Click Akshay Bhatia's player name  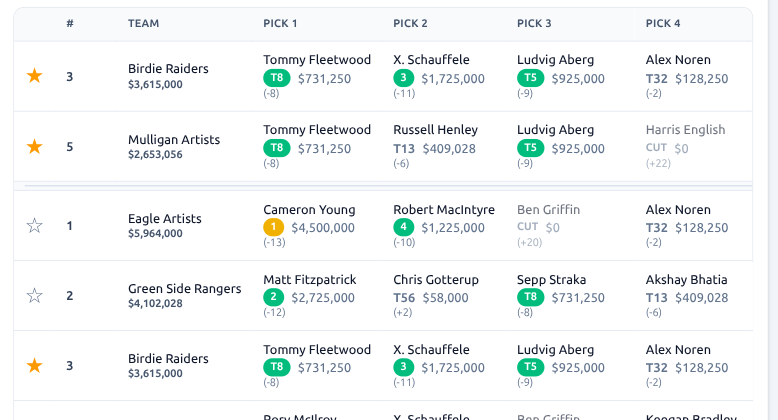[x=686, y=280]
